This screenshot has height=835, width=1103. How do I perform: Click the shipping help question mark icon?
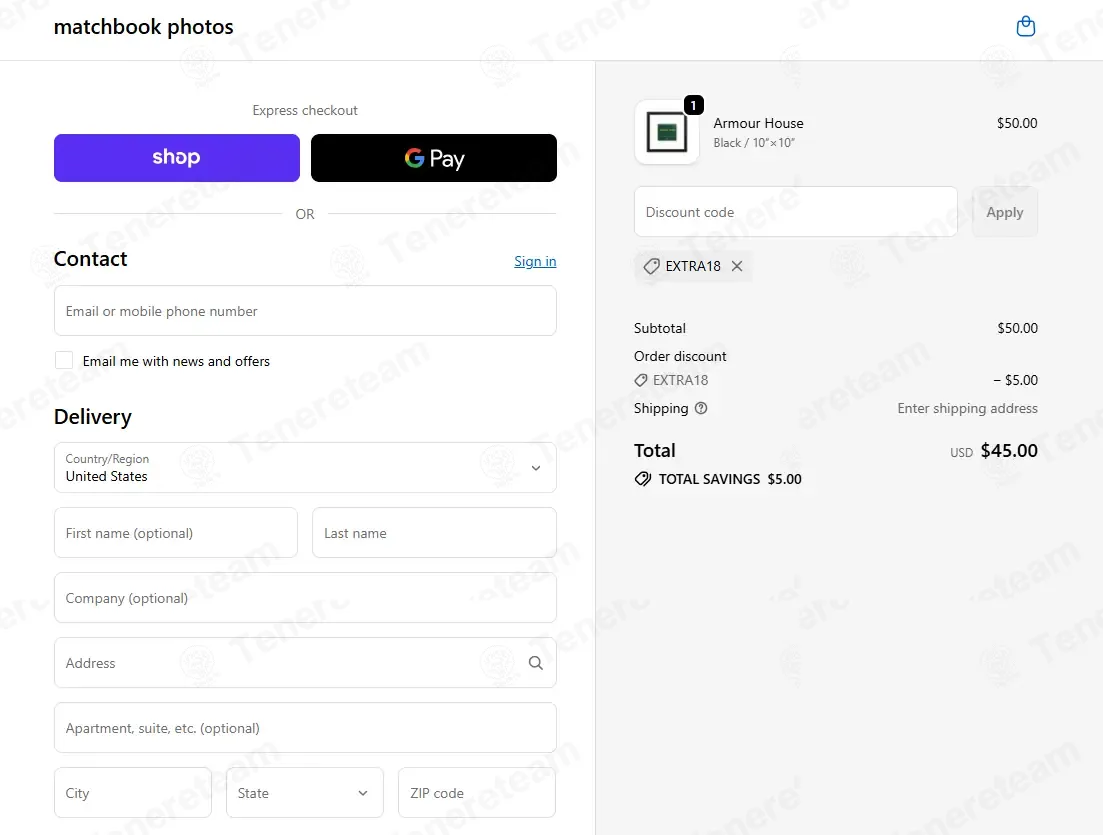(x=701, y=408)
